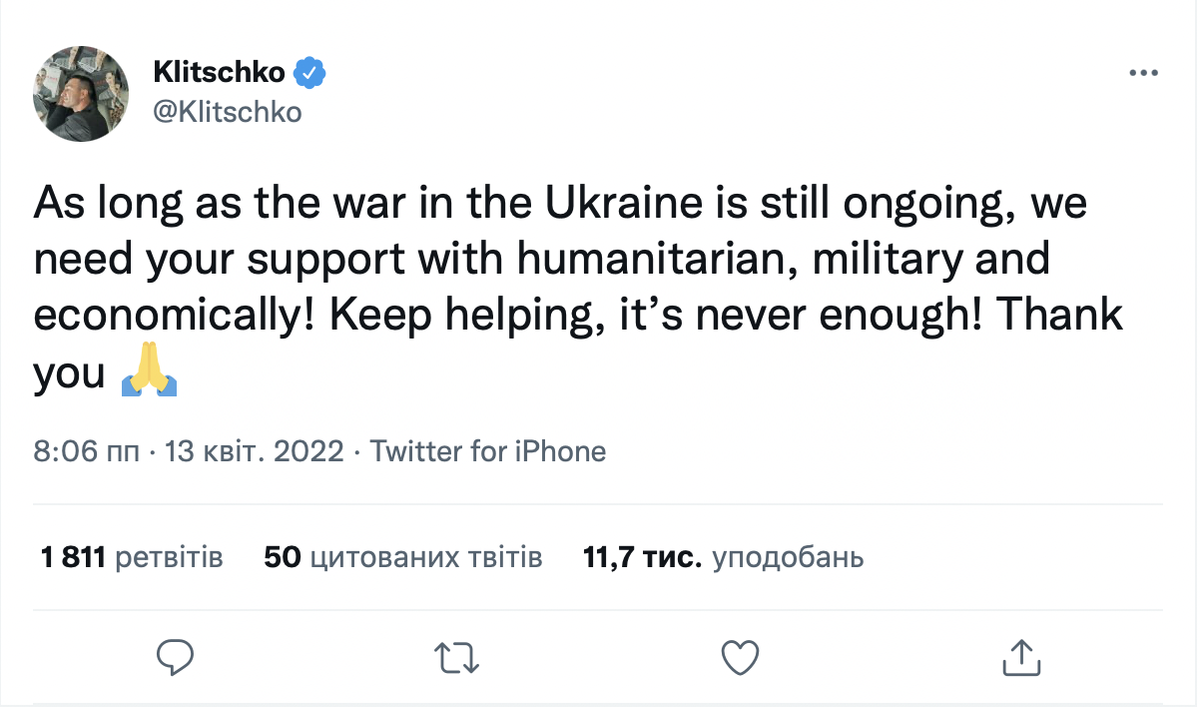This screenshot has width=1200, height=707.
Task: Click the praying hands emoji
Action: (x=149, y=374)
